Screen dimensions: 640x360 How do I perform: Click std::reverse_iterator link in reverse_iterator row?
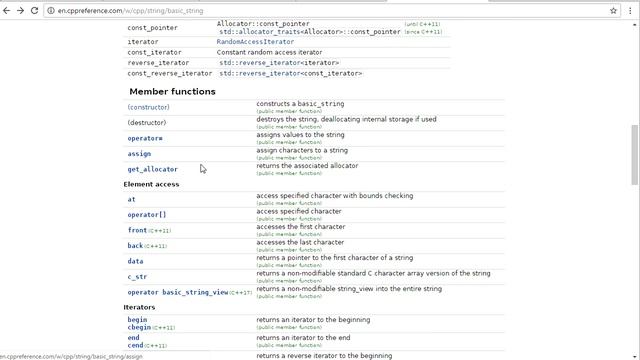pyautogui.click(x=260, y=63)
